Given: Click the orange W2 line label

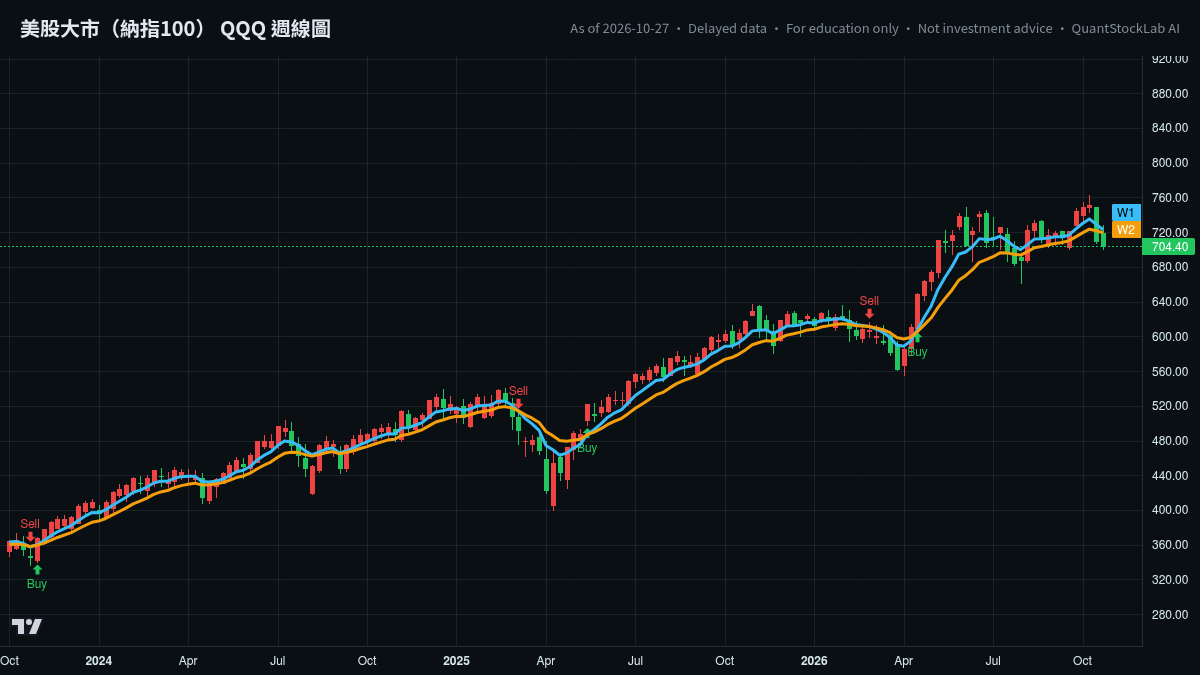Looking at the screenshot, I should pyautogui.click(x=1126, y=230).
